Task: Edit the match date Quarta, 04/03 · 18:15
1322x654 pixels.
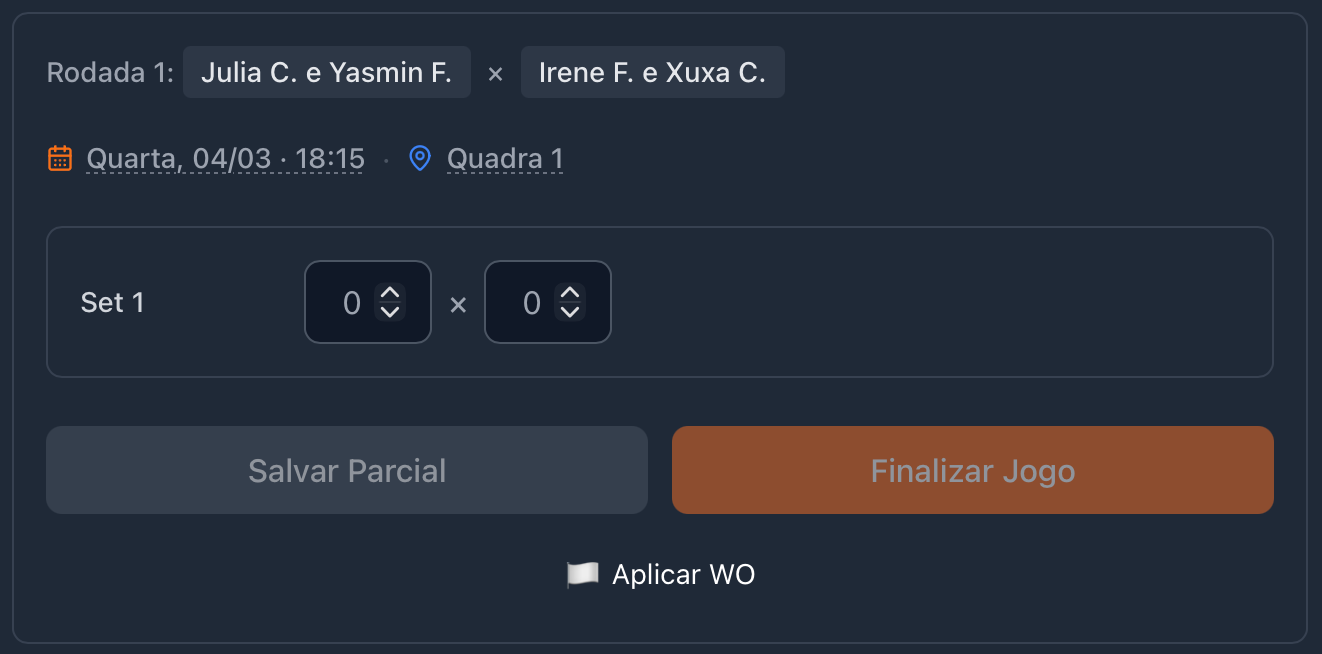Action: [x=225, y=158]
